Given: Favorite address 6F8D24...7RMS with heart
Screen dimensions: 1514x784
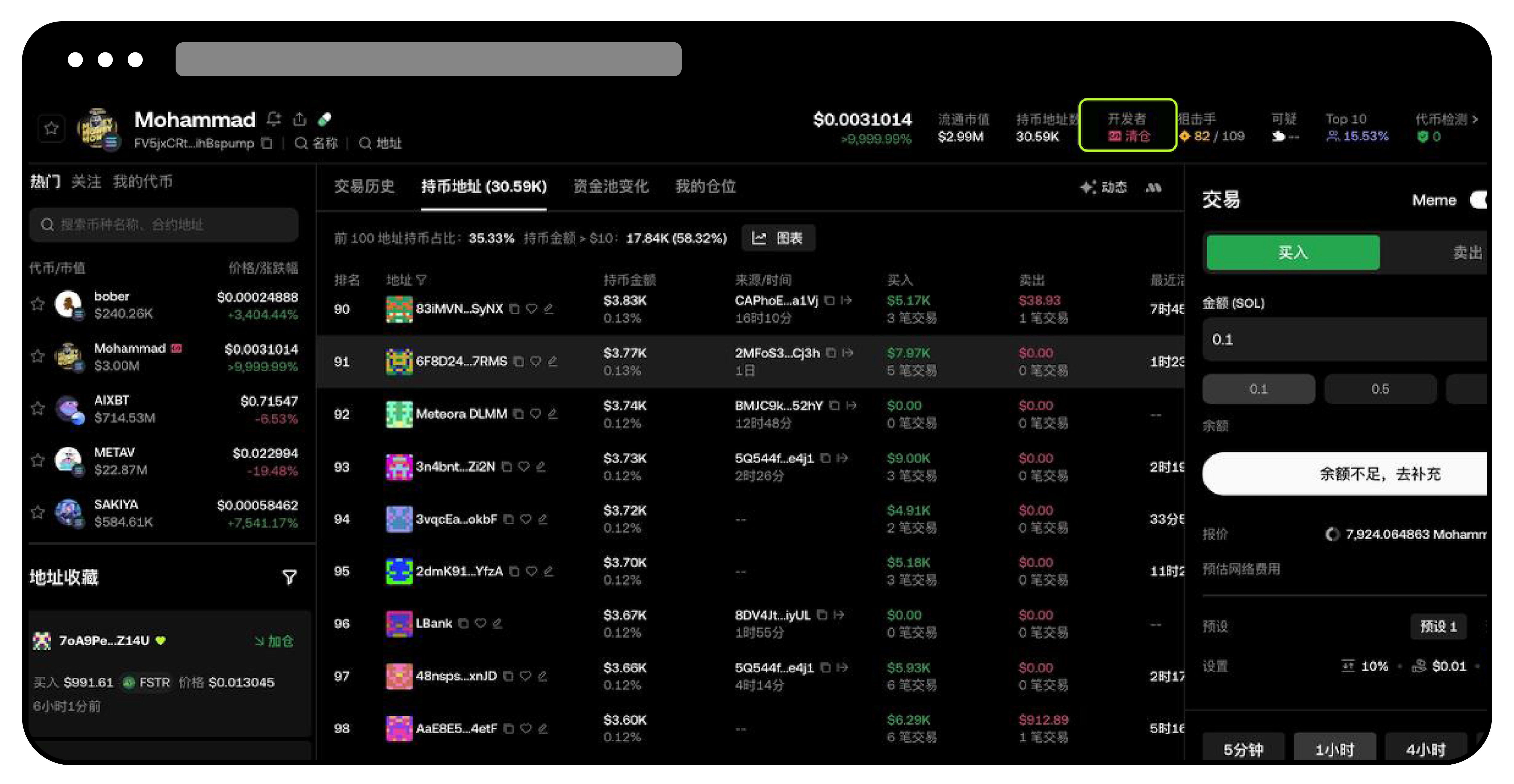Looking at the screenshot, I should 535,362.
